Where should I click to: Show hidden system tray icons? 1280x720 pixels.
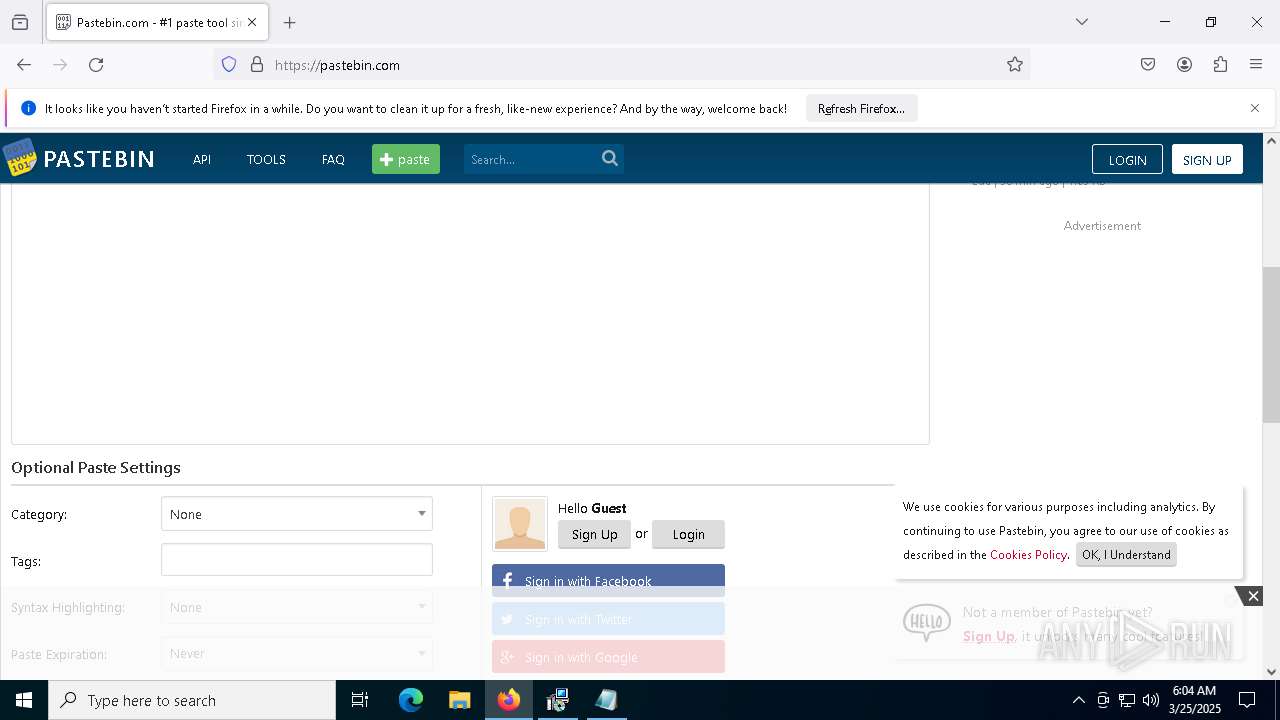coord(1078,700)
